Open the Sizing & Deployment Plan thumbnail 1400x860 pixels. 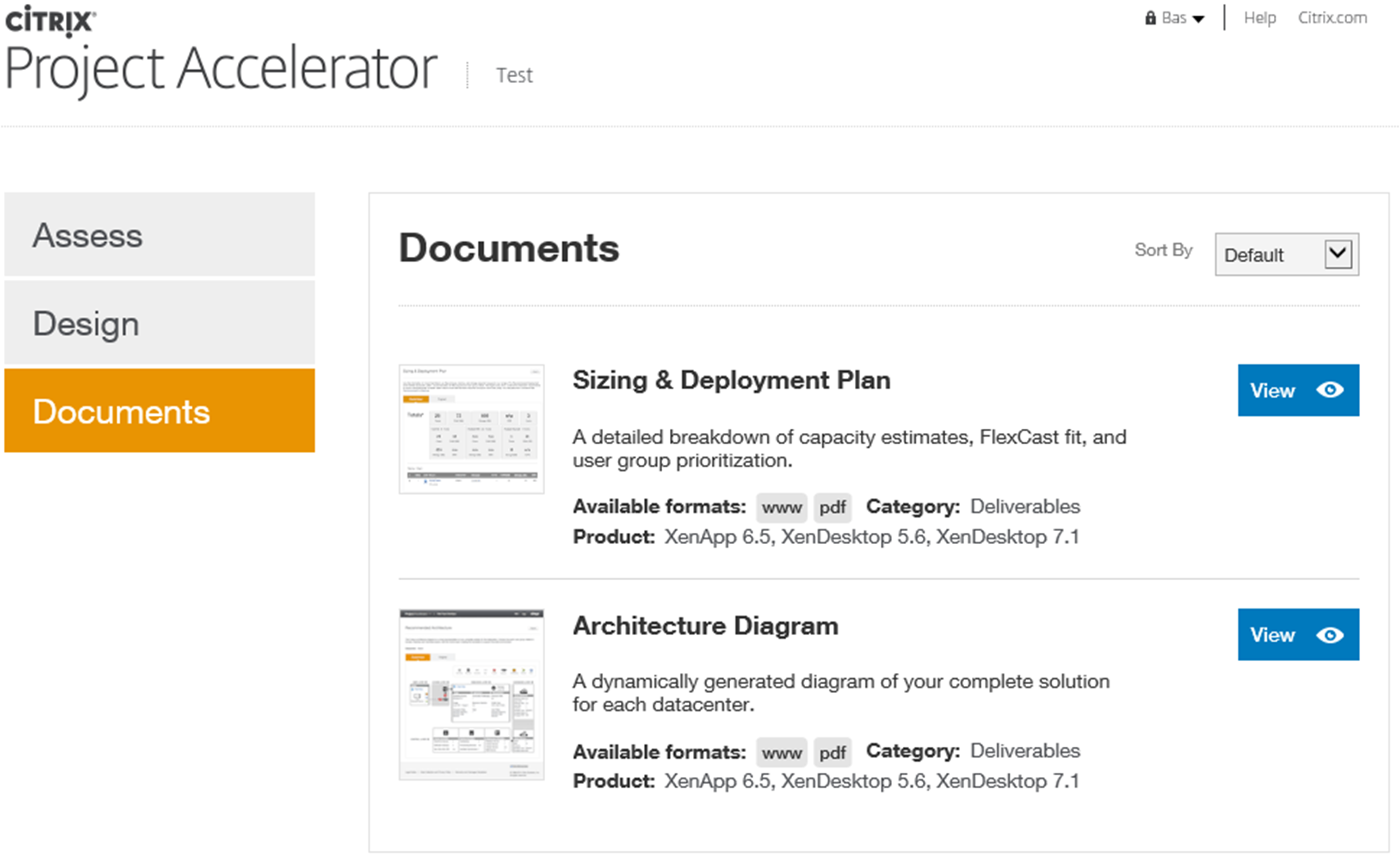(x=472, y=430)
